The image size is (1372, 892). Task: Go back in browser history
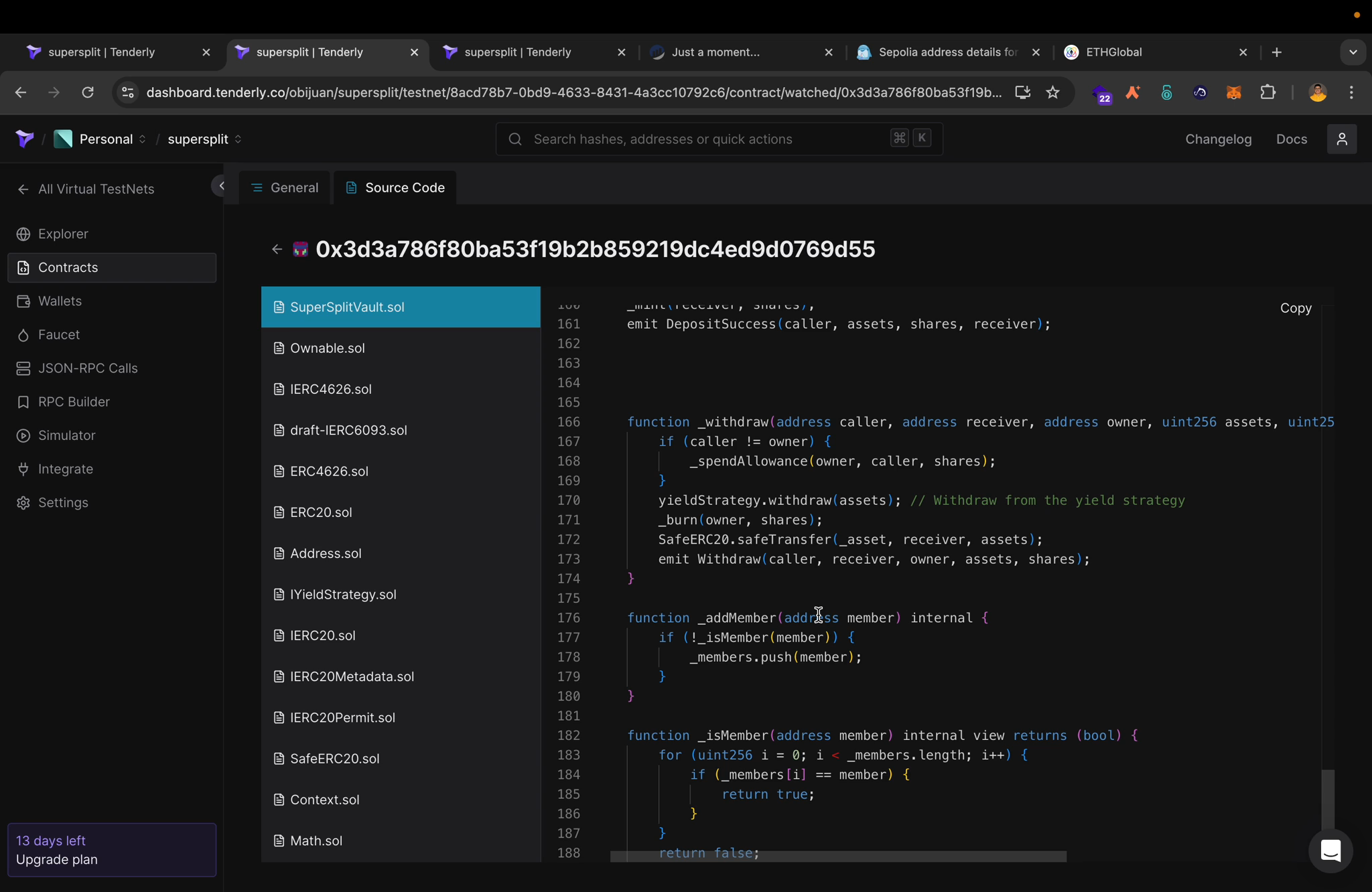[21, 92]
